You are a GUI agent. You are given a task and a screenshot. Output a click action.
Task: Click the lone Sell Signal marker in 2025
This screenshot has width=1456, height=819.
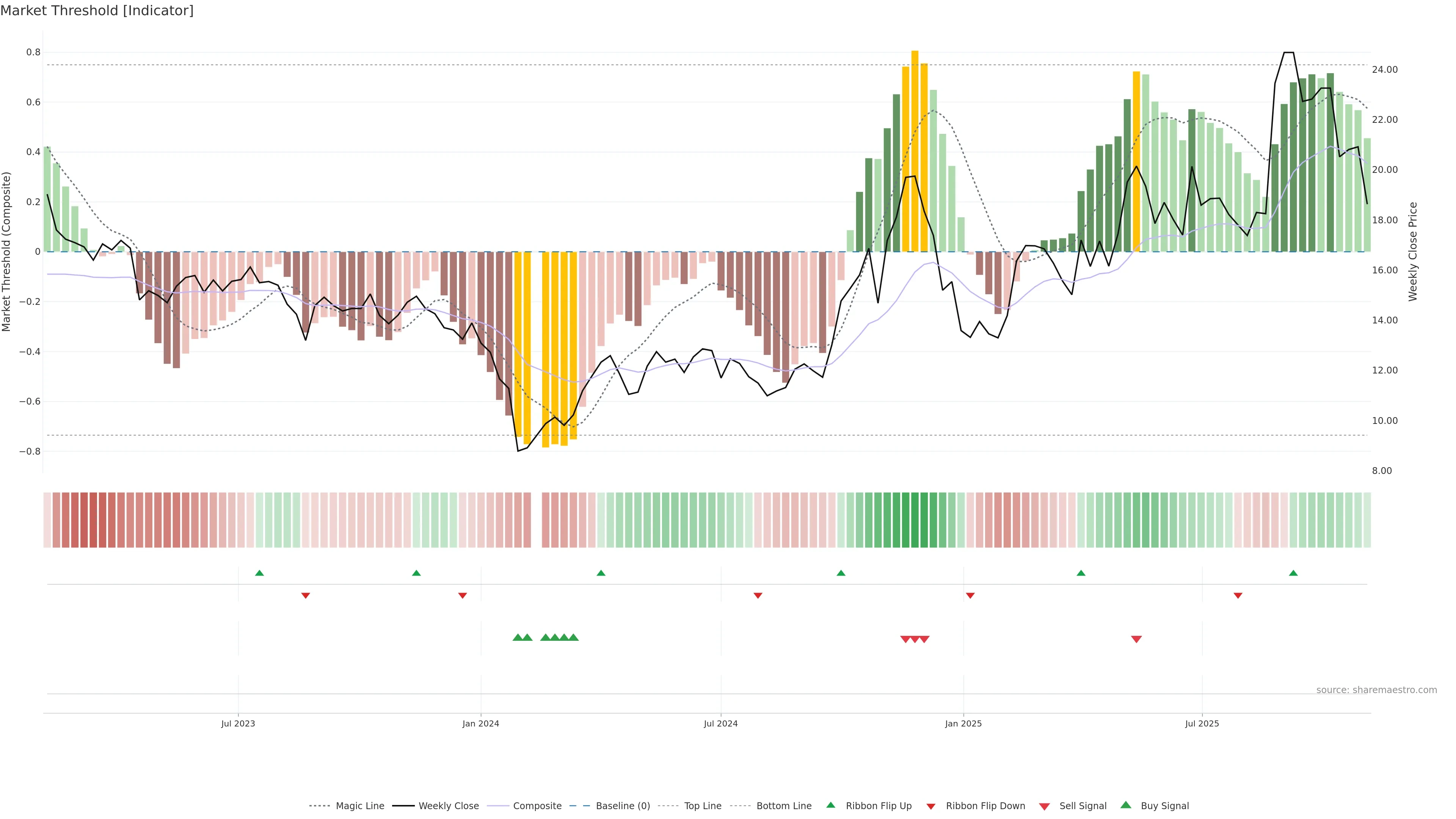[1136, 639]
